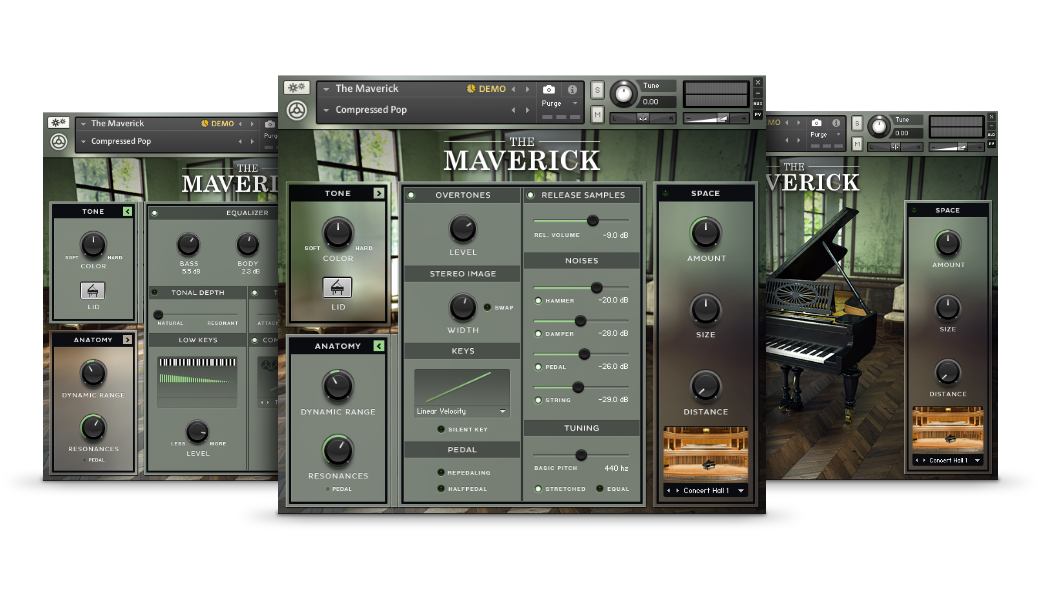Select previous reverb left of Concert Hall 1, center
1040x600 pixels.
click(669, 491)
